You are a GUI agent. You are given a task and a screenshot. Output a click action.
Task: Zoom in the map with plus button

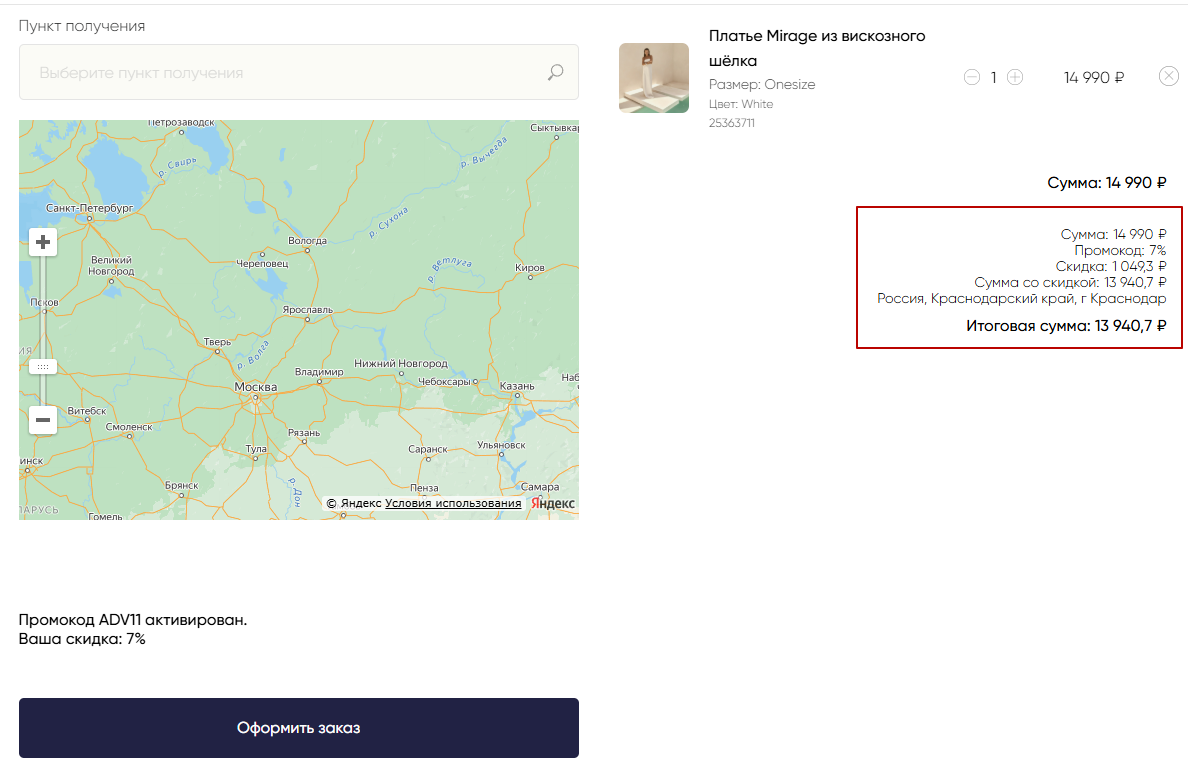[x=43, y=242]
